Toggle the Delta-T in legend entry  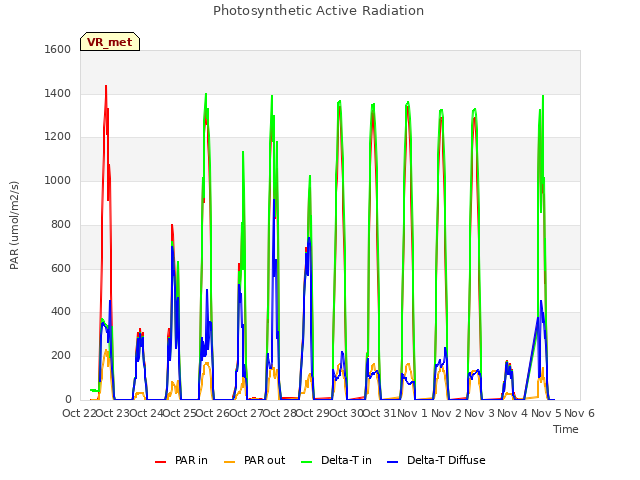(336, 460)
